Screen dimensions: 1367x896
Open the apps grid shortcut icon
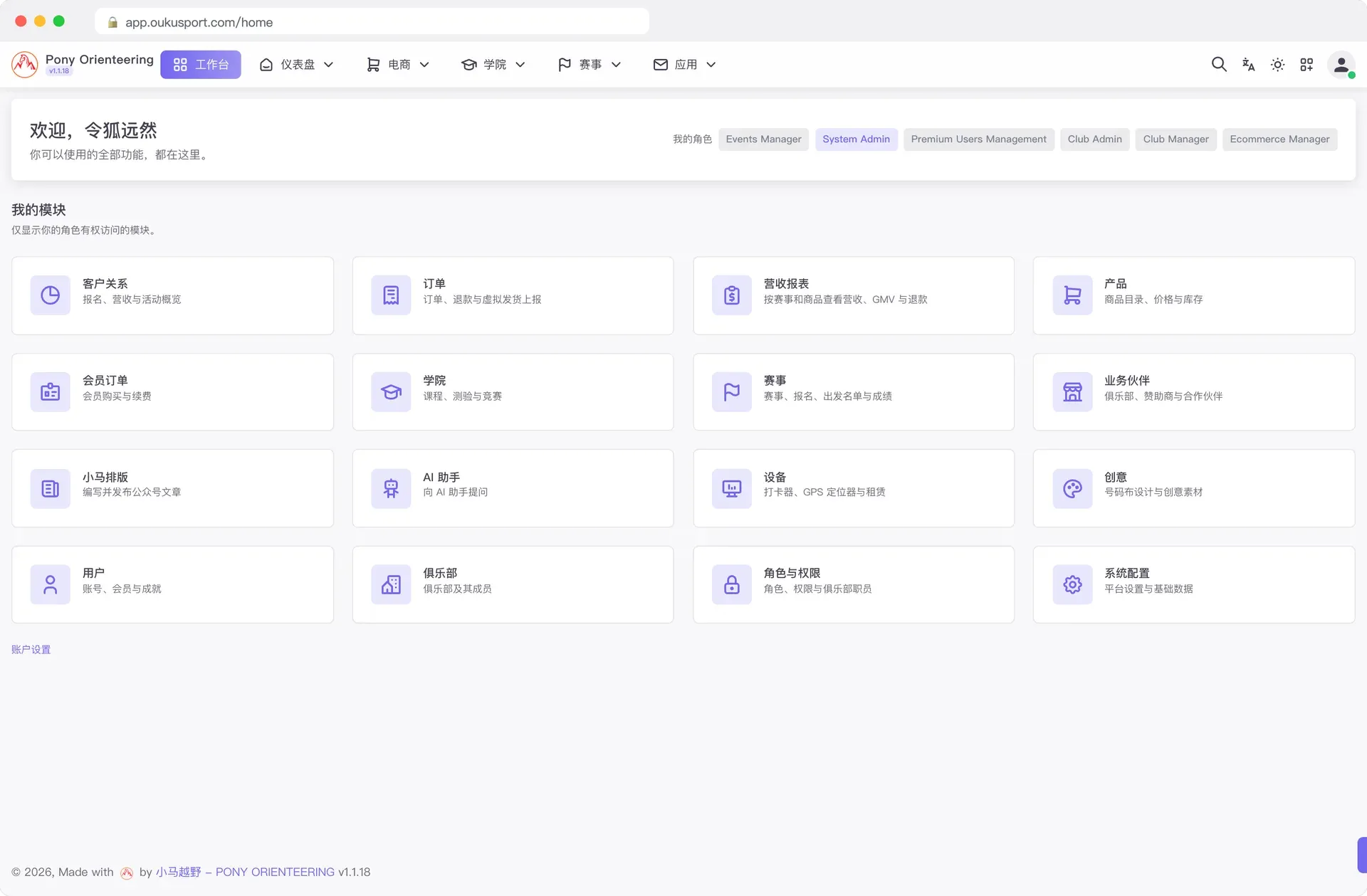(x=1306, y=65)
